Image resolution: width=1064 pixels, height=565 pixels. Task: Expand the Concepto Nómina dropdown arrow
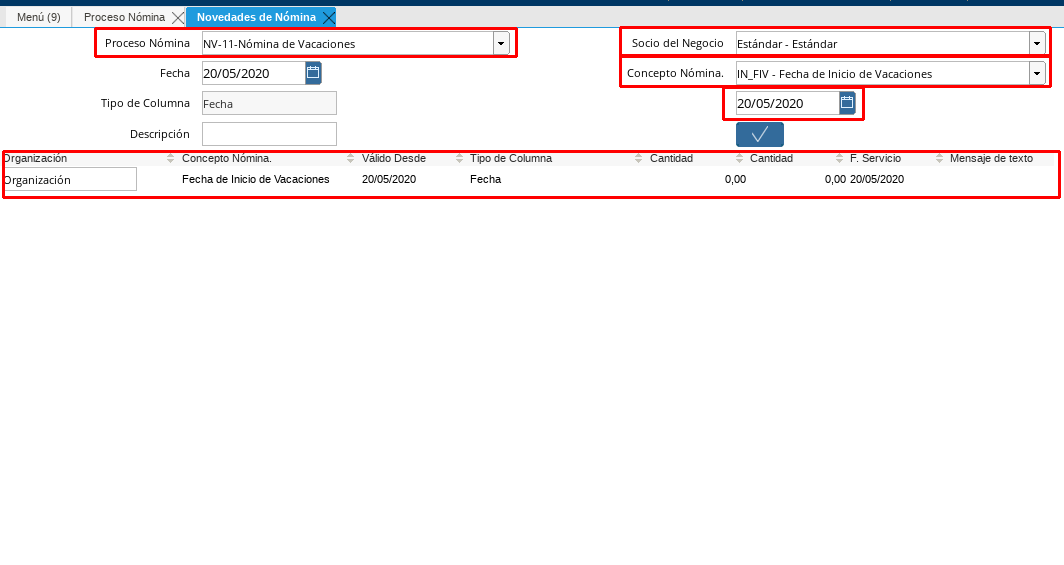point(1037,73)
